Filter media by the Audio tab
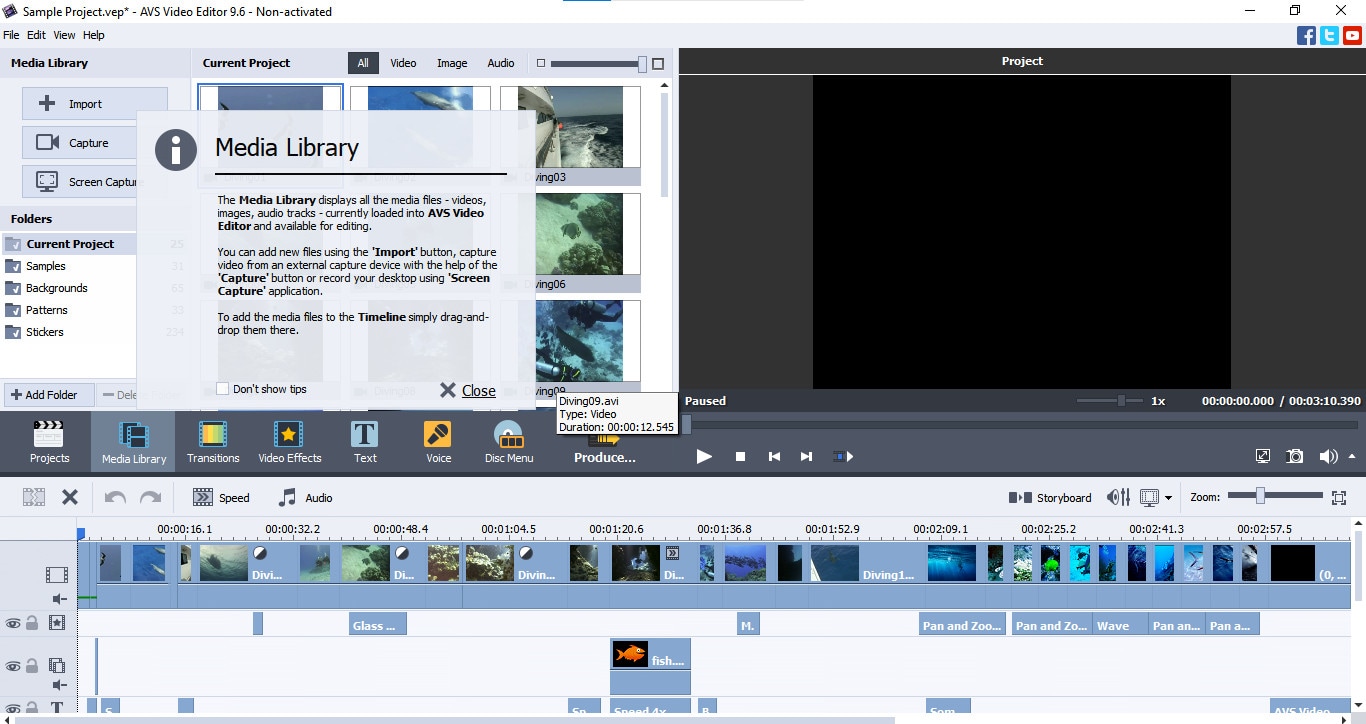 (x=501, y=63)
